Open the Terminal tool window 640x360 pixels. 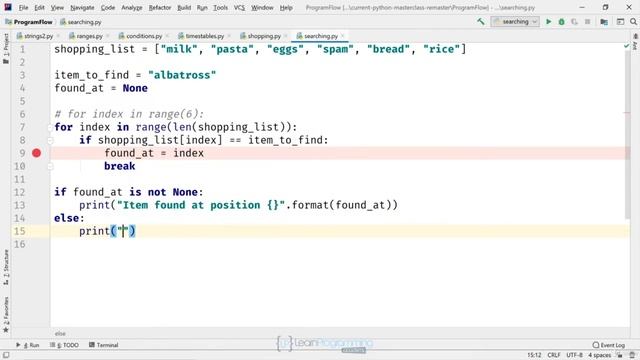(103, 345)
